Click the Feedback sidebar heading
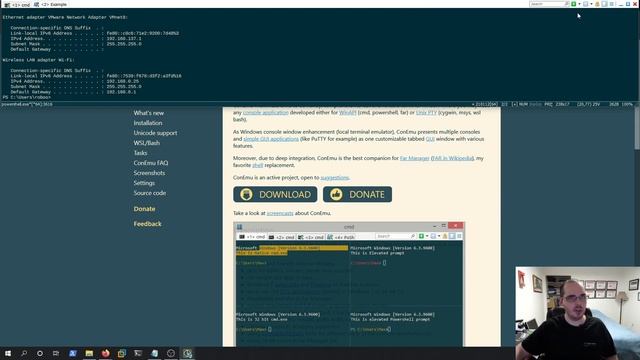The image size is (640, 360). point(147,224)
